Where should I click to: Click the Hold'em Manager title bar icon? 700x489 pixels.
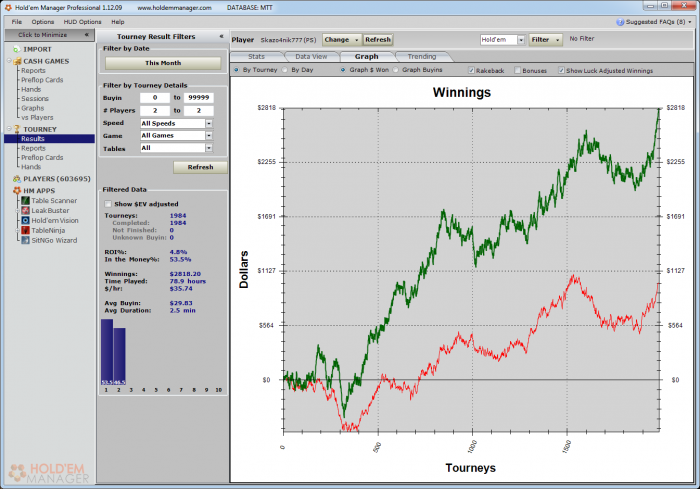pos(8,8)
